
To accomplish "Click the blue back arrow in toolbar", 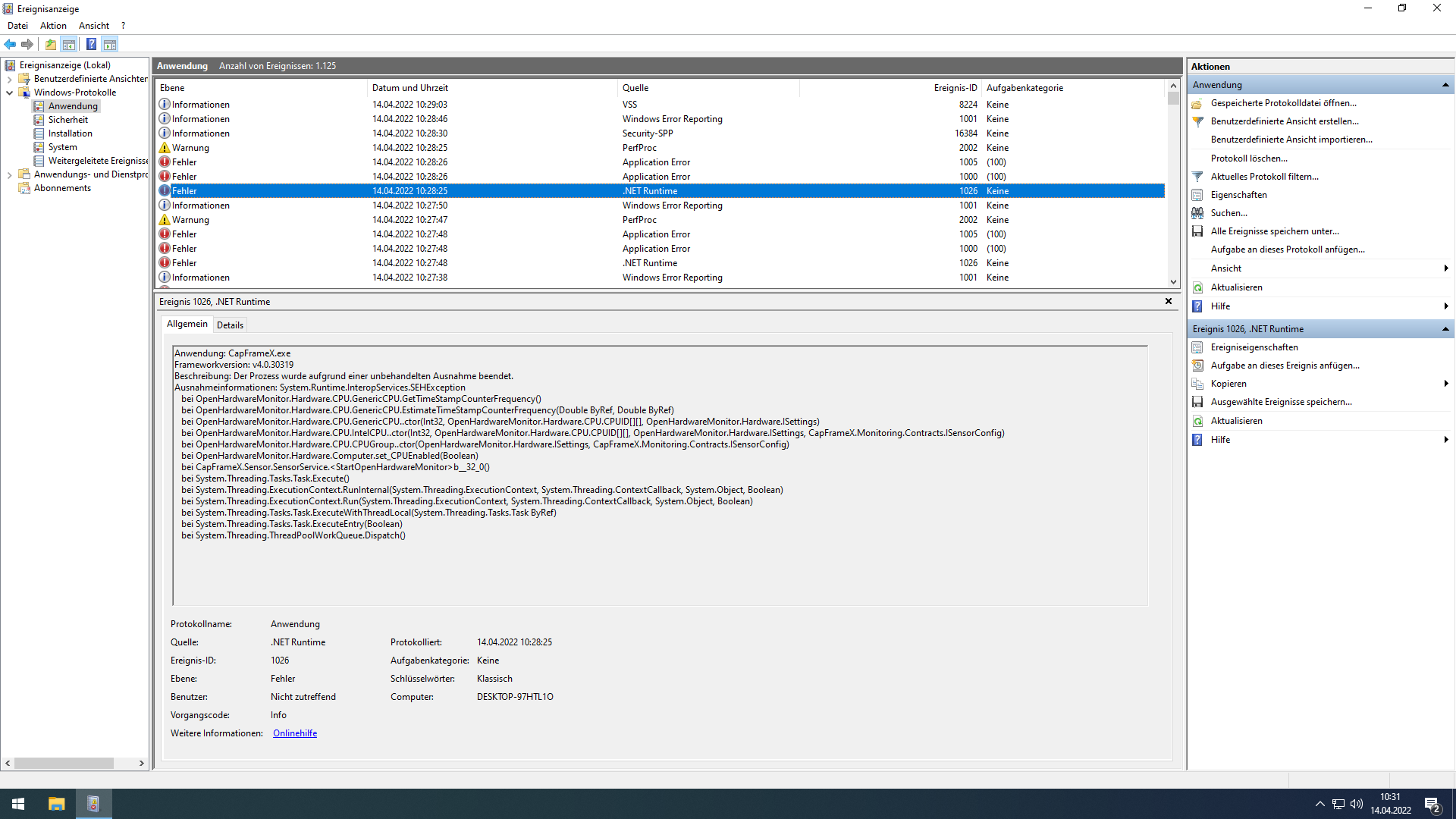I will point(10,44).
